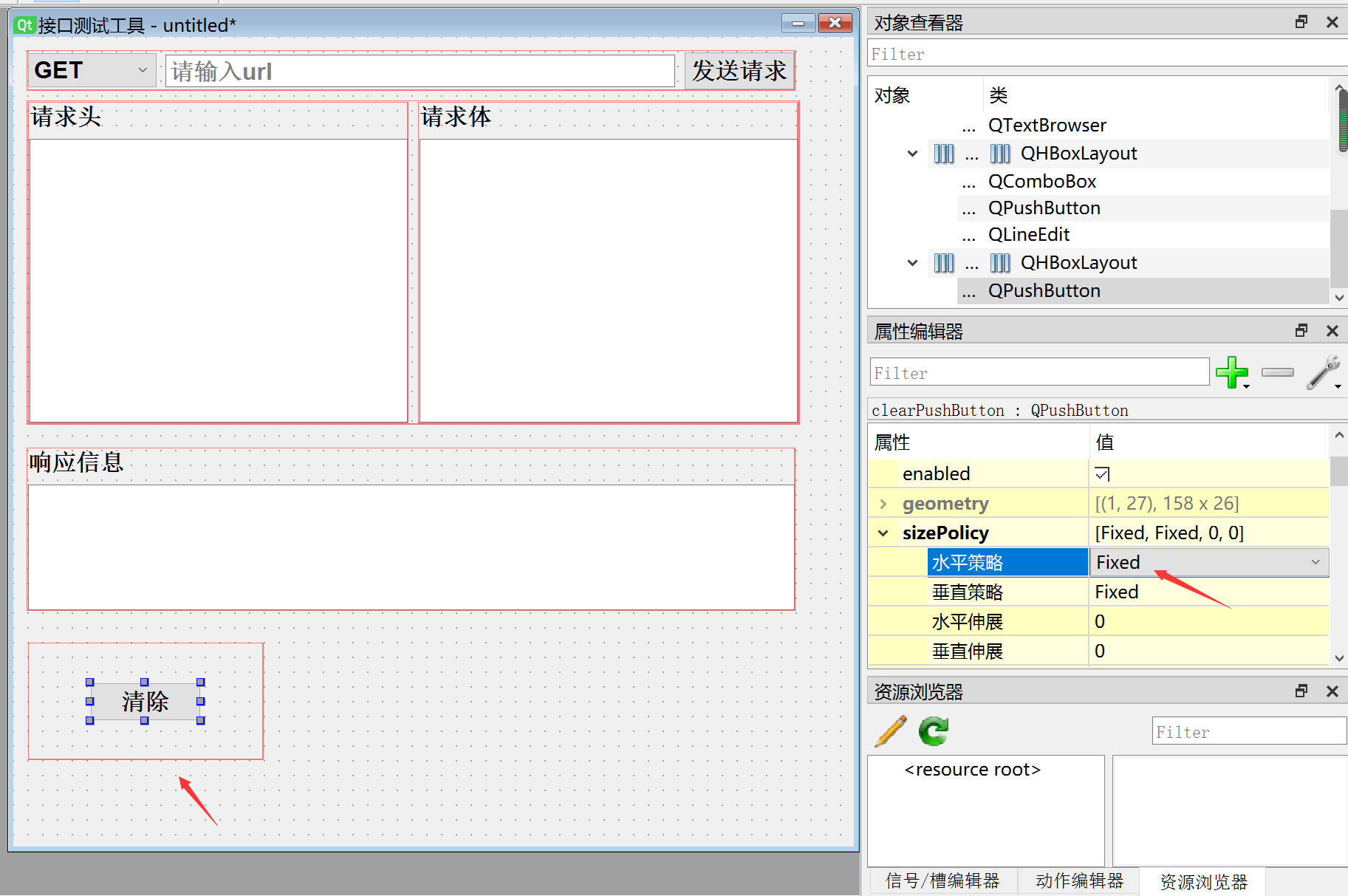Click the property list scroll up arrow
The width and height of the screenshot is (1348, 896).
(x=1339, y=435)
